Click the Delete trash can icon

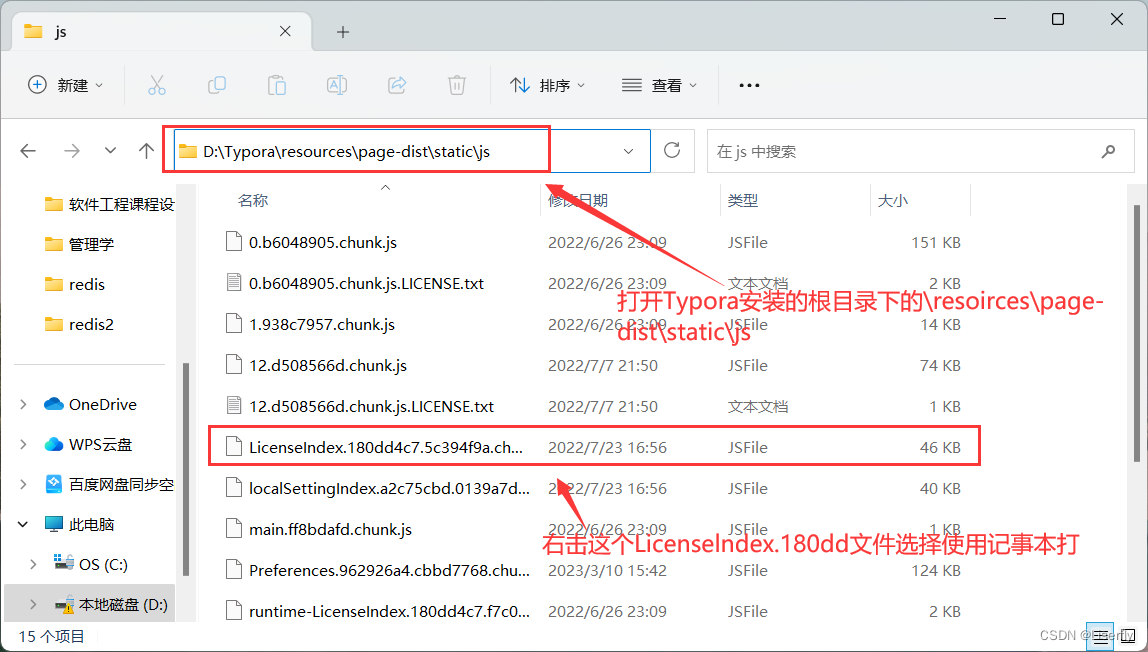coord(457,86)
